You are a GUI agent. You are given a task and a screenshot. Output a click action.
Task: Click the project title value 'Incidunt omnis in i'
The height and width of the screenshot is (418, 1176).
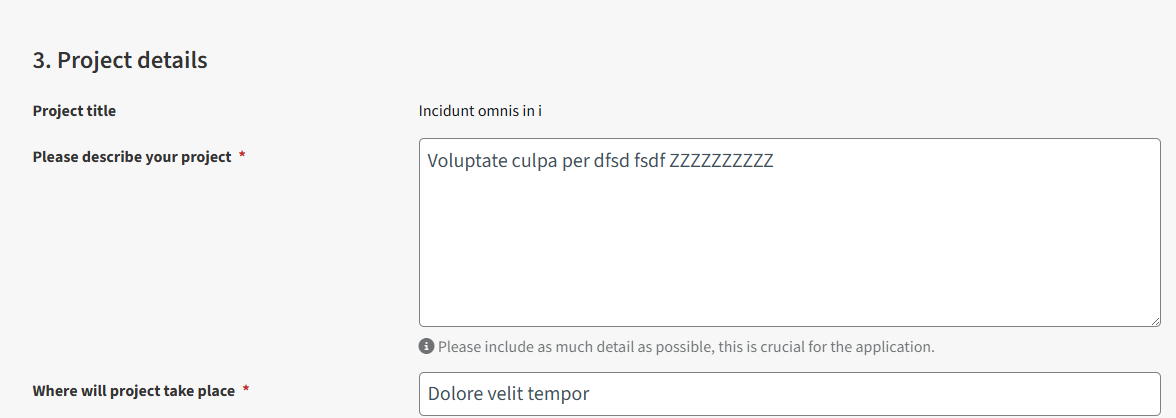point(480,111)
